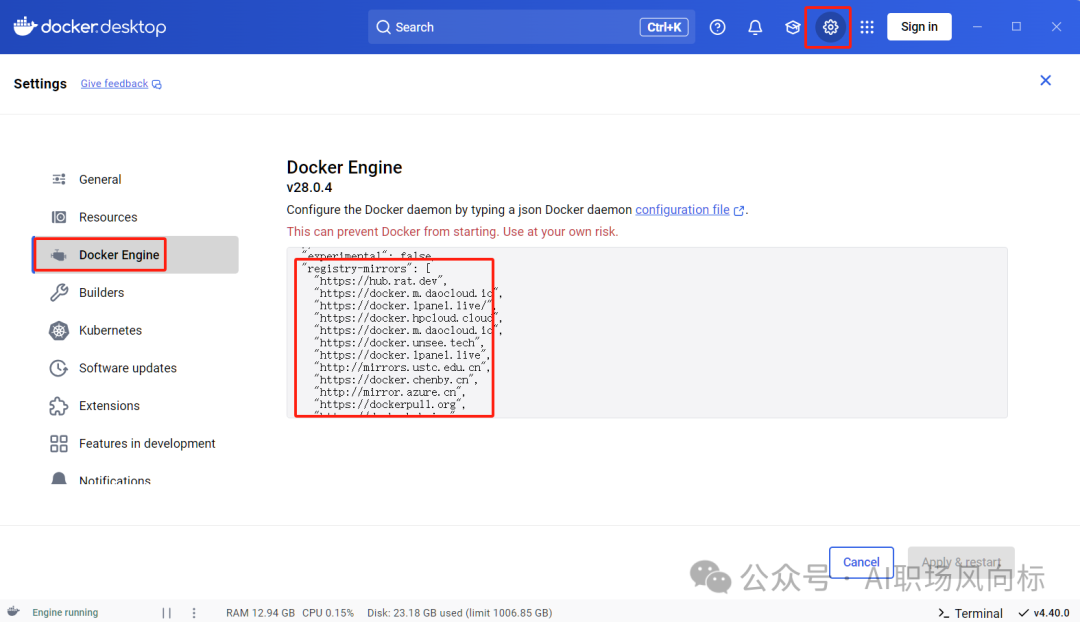
Task: Click the external link icon after configuration file
Action: pos(739,211)
